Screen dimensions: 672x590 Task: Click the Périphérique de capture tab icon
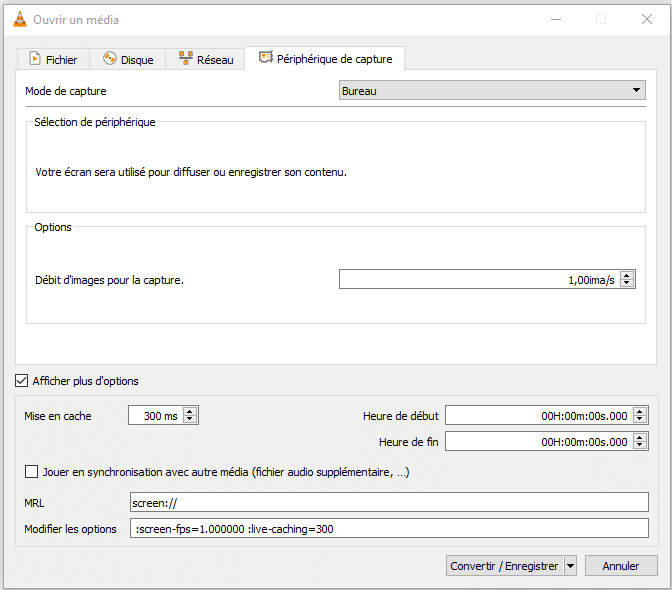265,58
